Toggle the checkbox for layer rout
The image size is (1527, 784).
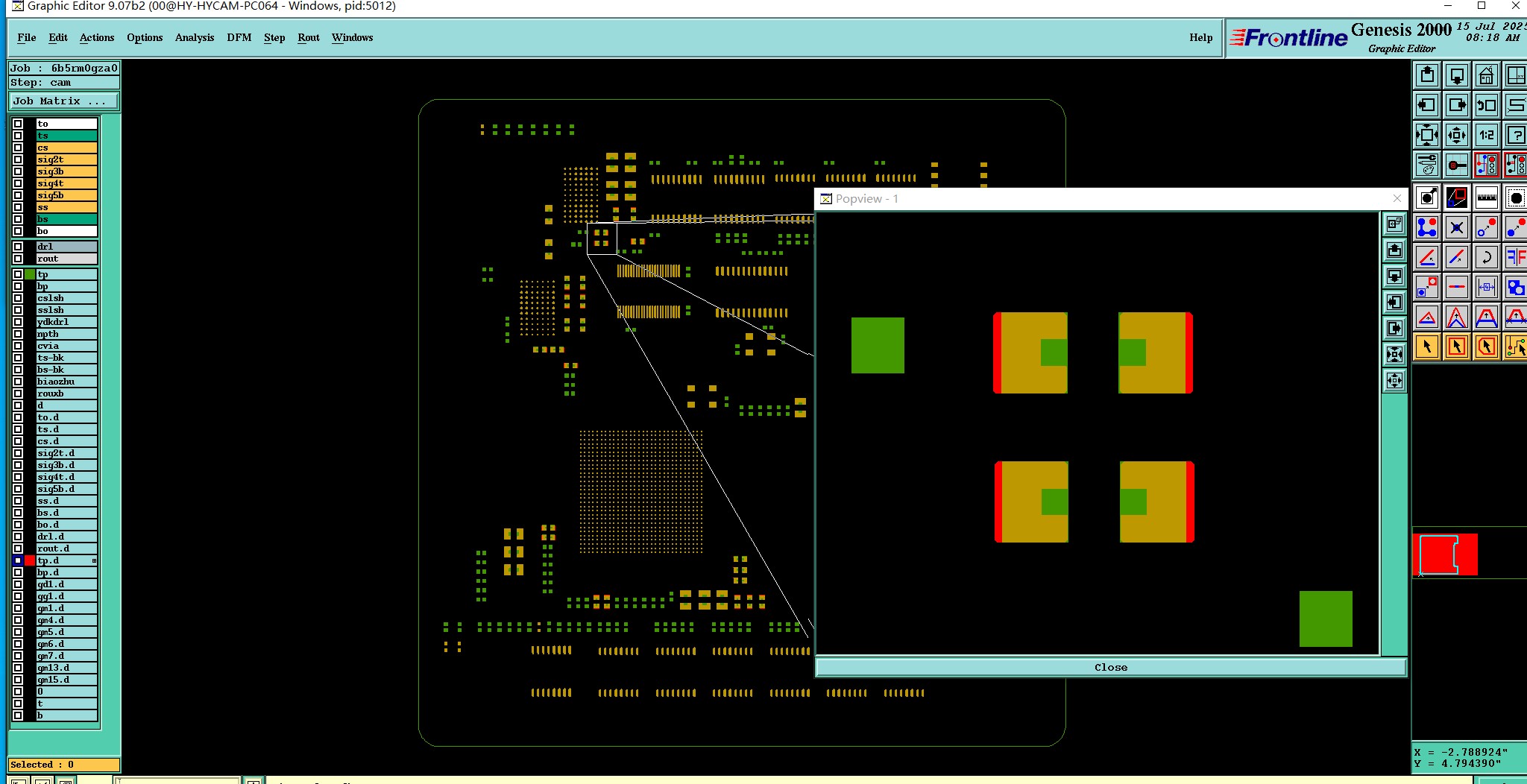pyautogui.click(x=18, y=259)
